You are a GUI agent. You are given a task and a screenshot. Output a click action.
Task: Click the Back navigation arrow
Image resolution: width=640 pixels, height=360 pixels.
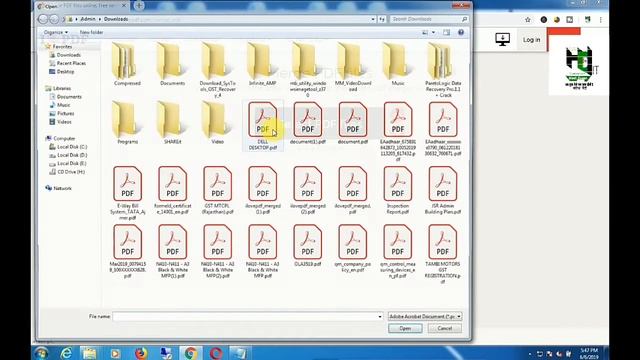coord(43,19)
